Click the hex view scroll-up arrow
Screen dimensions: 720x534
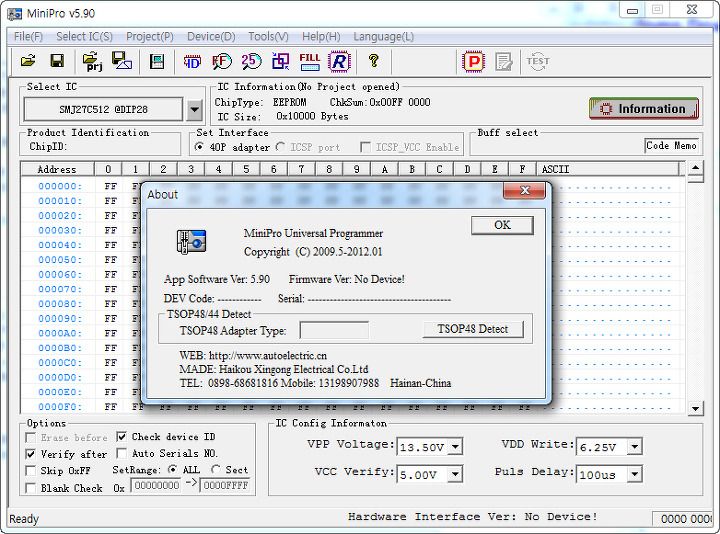[x=696, y=168]
